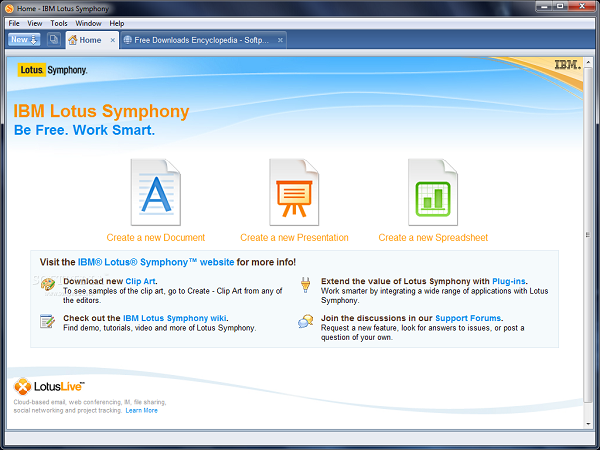This screenshot has height=450, width=600.
Task: Minimize the Lotus Symphony window
Action: [x=543, y=7]
